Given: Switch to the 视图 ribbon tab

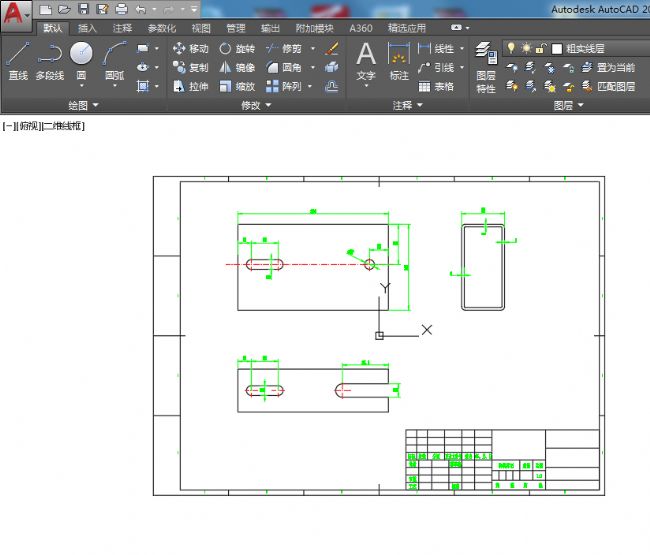Looking at the screenshot, I should tap(201, 28).
